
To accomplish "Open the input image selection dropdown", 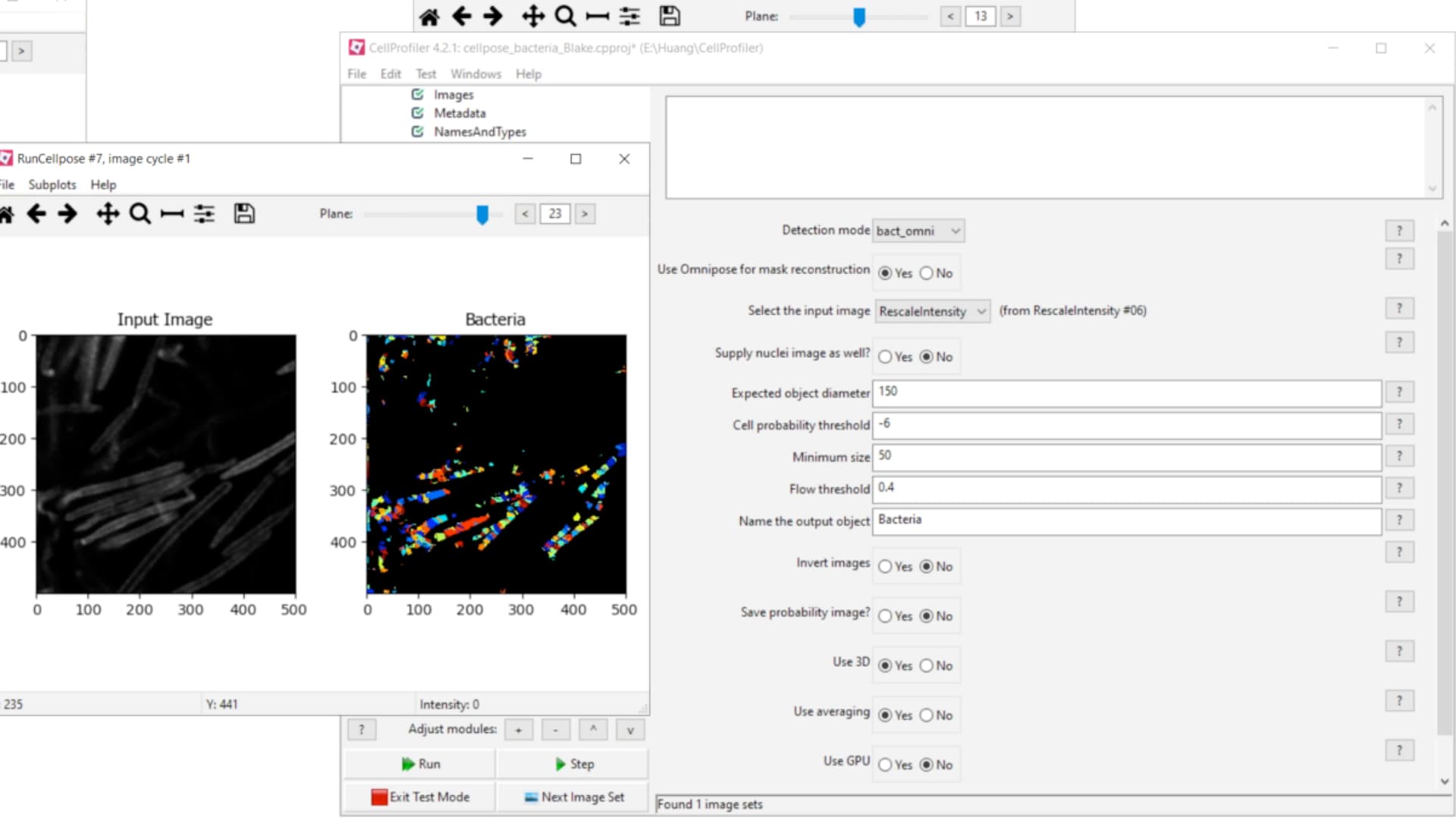I will pos(932,311).
